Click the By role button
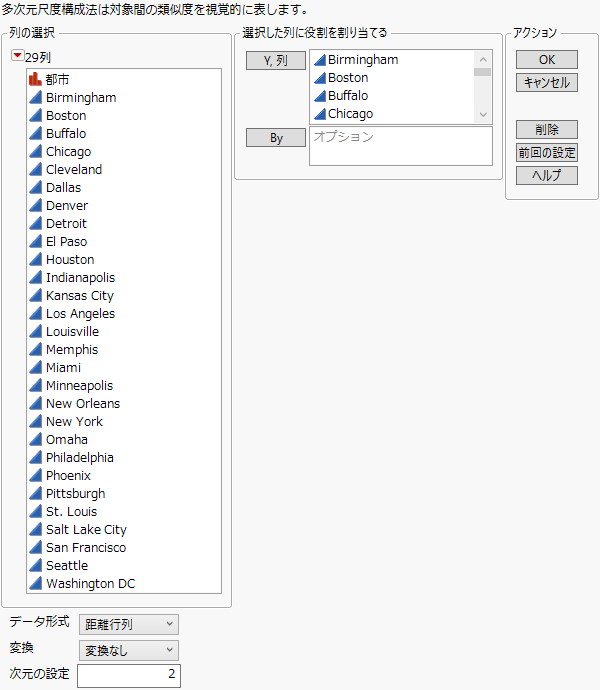Image resolution: width=600 pixels, height=690 pixels. coord(276,138)
